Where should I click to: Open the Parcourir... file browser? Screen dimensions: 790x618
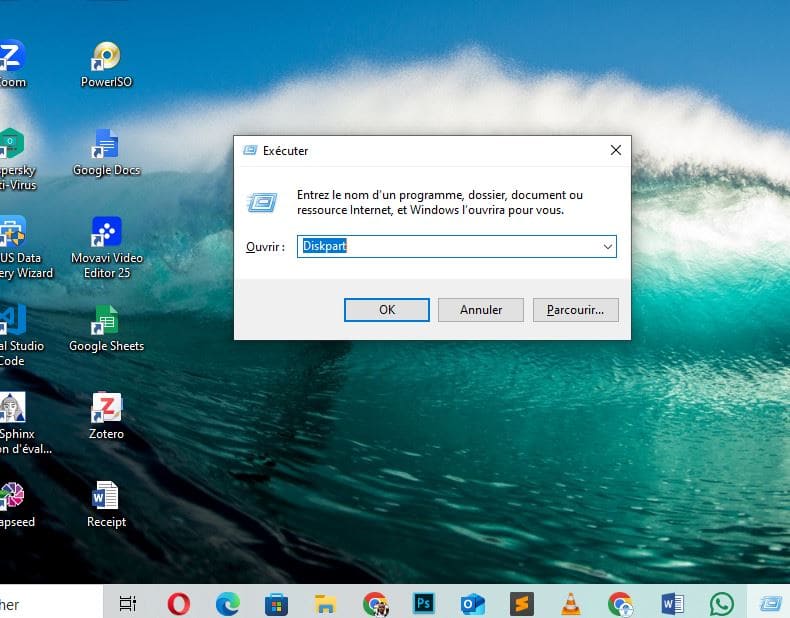(575, 310)
